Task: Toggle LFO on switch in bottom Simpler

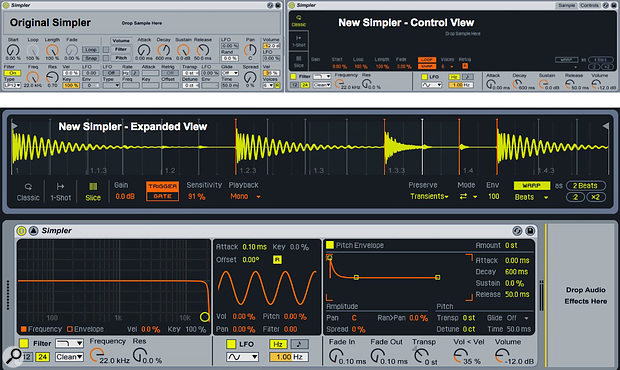Action: (231, 344)
